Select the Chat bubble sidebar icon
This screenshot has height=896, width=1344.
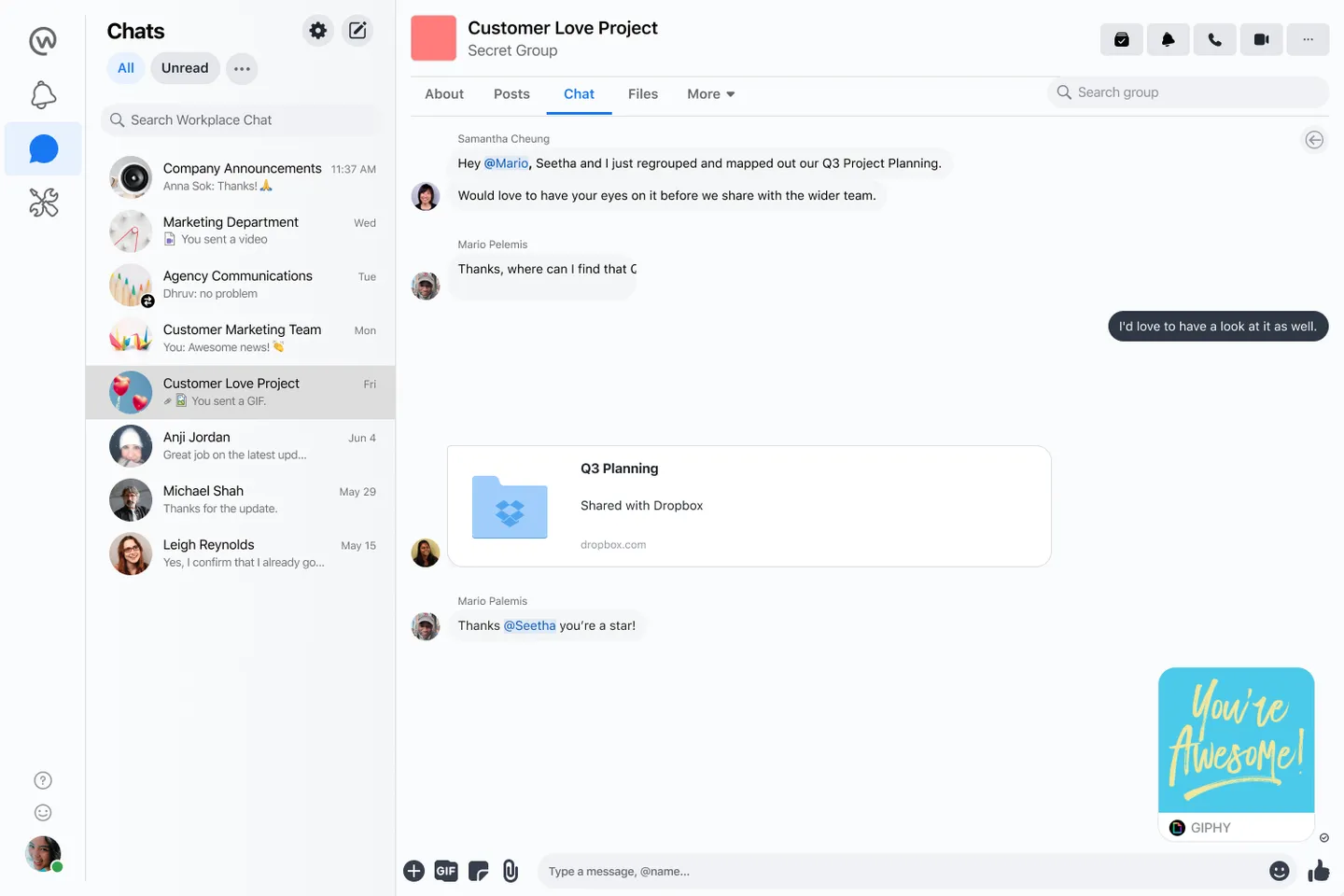(x=43, y=149)
